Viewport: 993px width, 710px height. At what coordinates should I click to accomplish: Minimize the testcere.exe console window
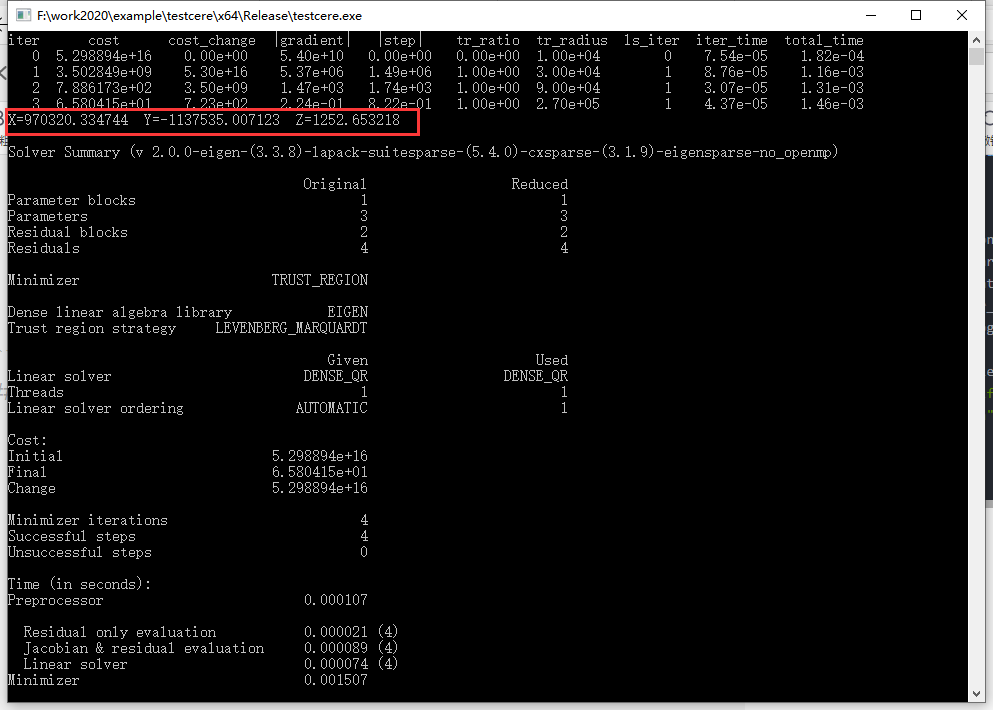[x=871, y=15]
